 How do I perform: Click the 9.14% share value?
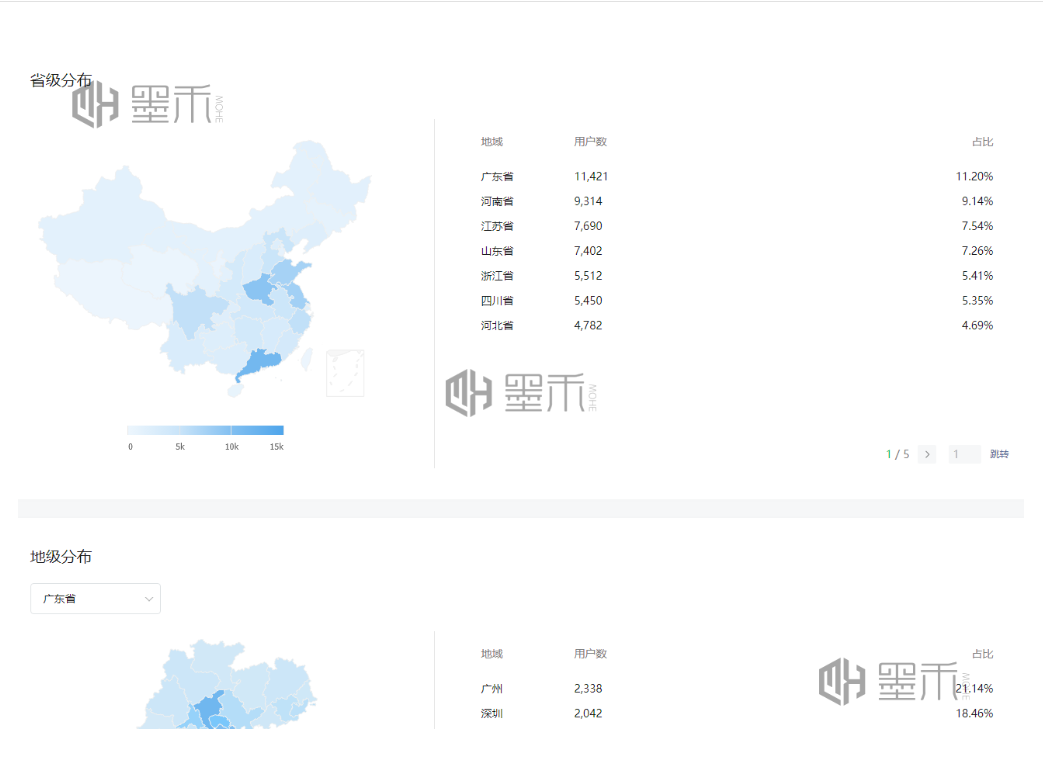click(977, 201)
